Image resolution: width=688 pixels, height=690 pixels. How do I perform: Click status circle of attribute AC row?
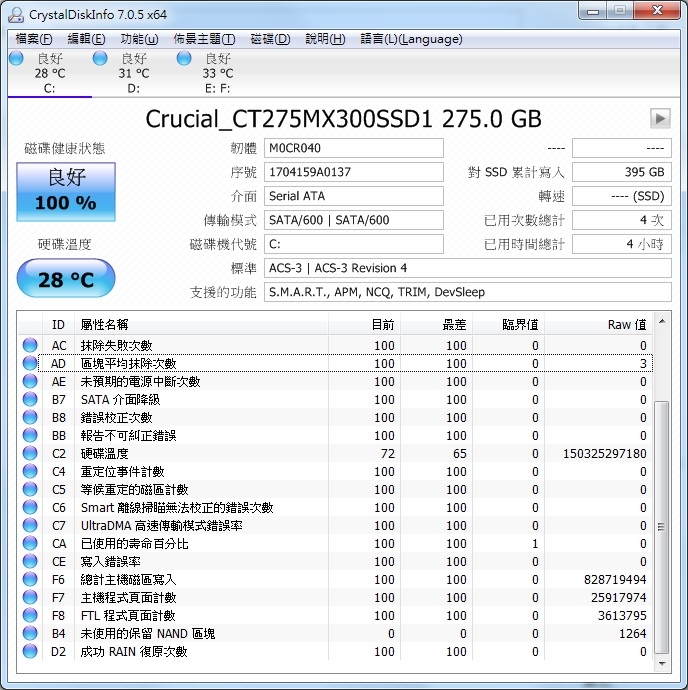coord(30,345)
